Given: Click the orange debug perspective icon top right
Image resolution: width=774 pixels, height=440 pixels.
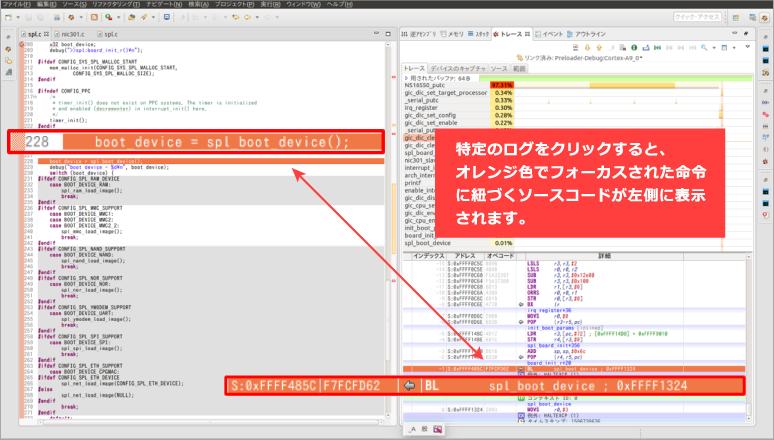Looking at the screenshot, I should [764, 17].
